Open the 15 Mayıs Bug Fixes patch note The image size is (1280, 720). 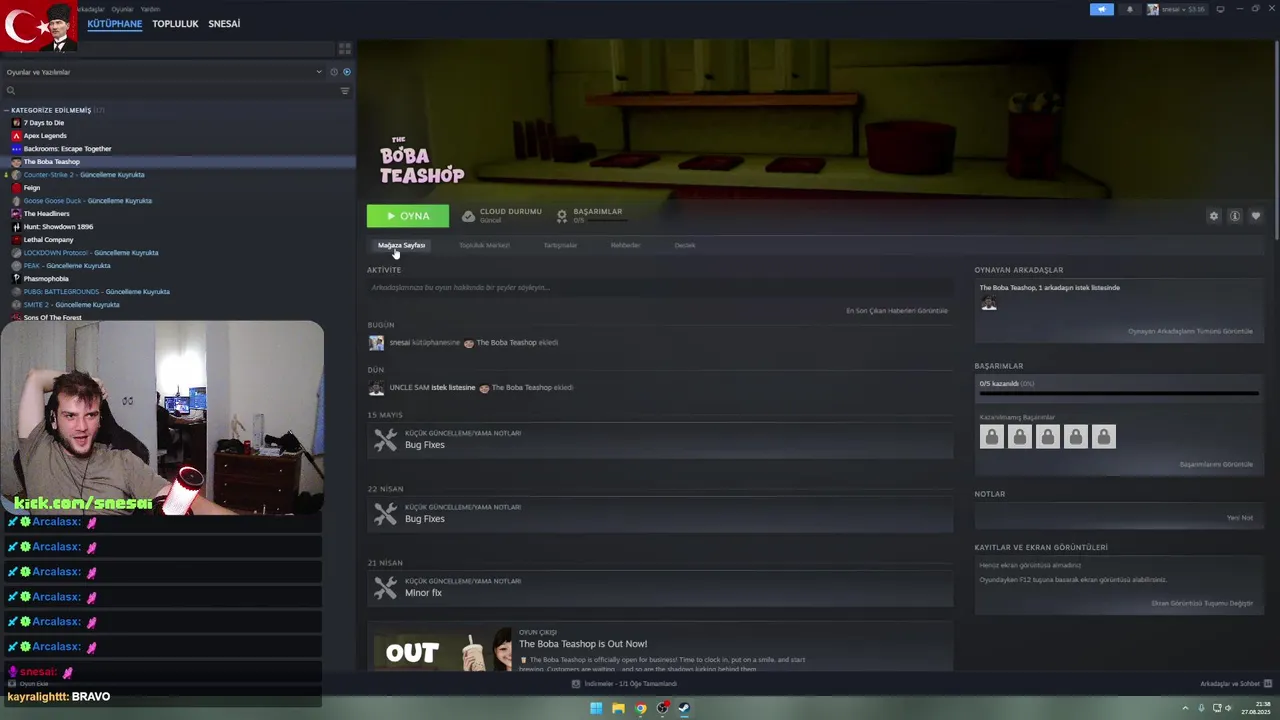point(660,439)
